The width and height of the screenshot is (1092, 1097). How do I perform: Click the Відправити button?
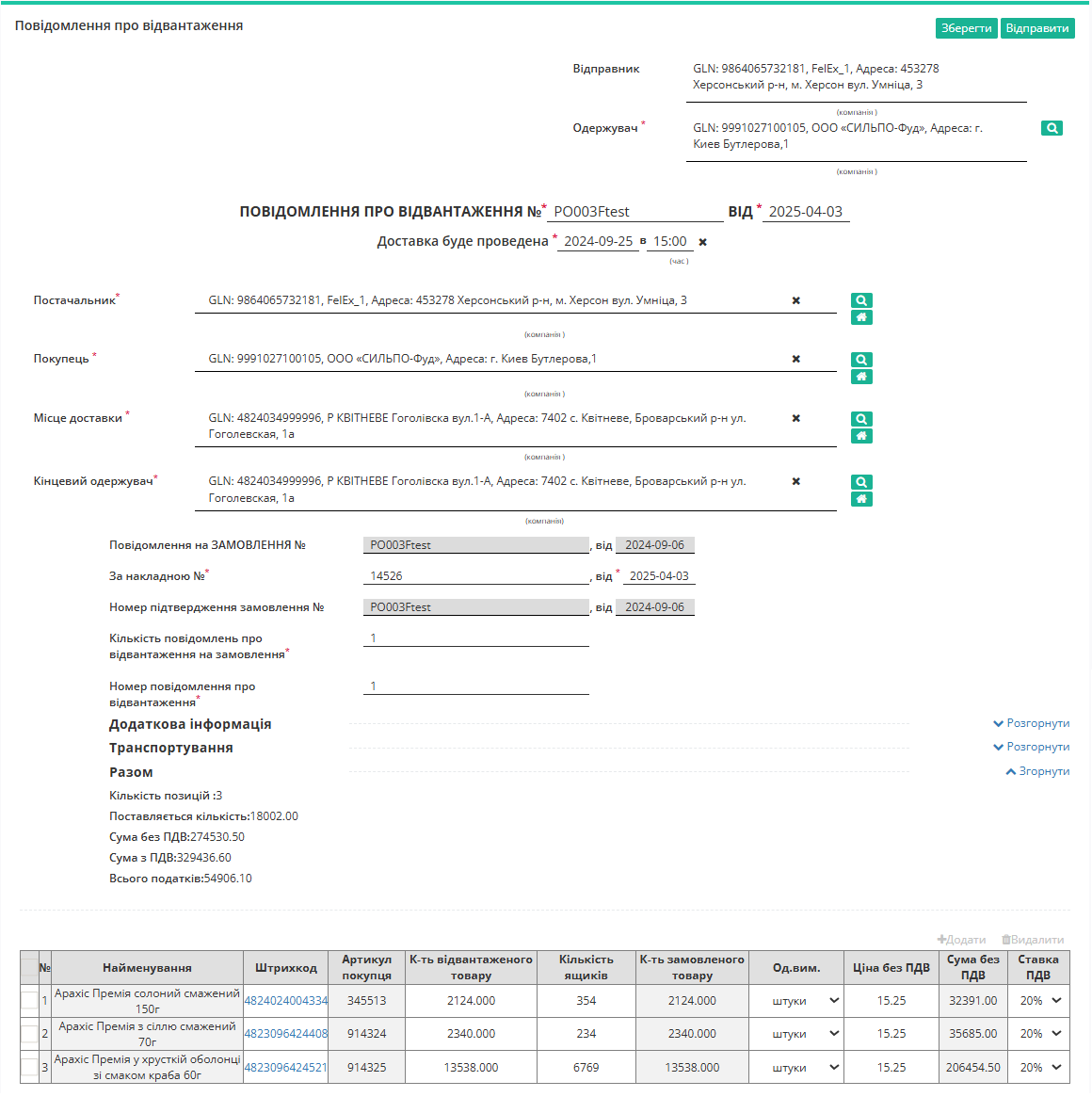click(1036, 28)
